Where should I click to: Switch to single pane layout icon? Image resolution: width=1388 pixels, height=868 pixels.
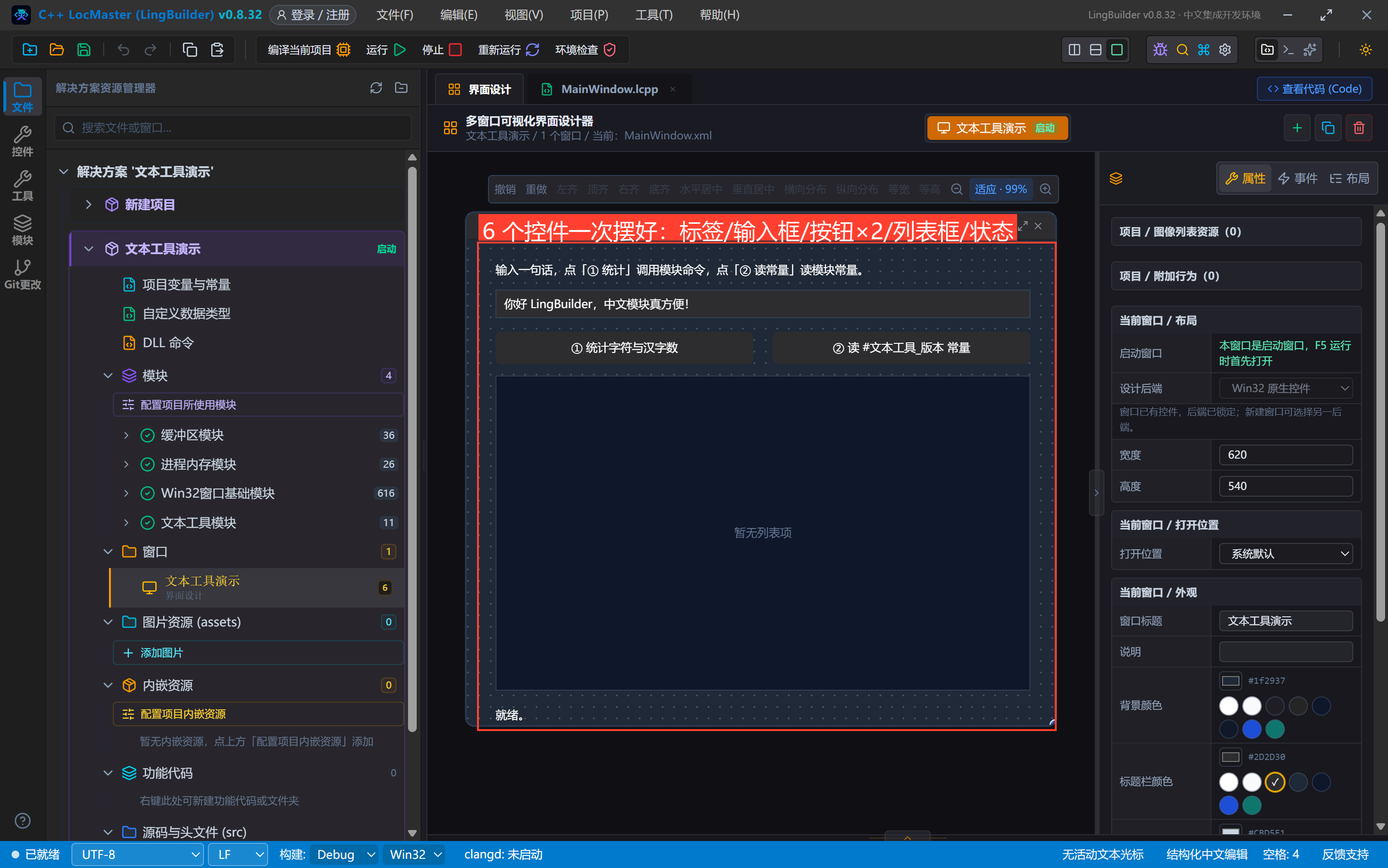[x=1116, y=50]
